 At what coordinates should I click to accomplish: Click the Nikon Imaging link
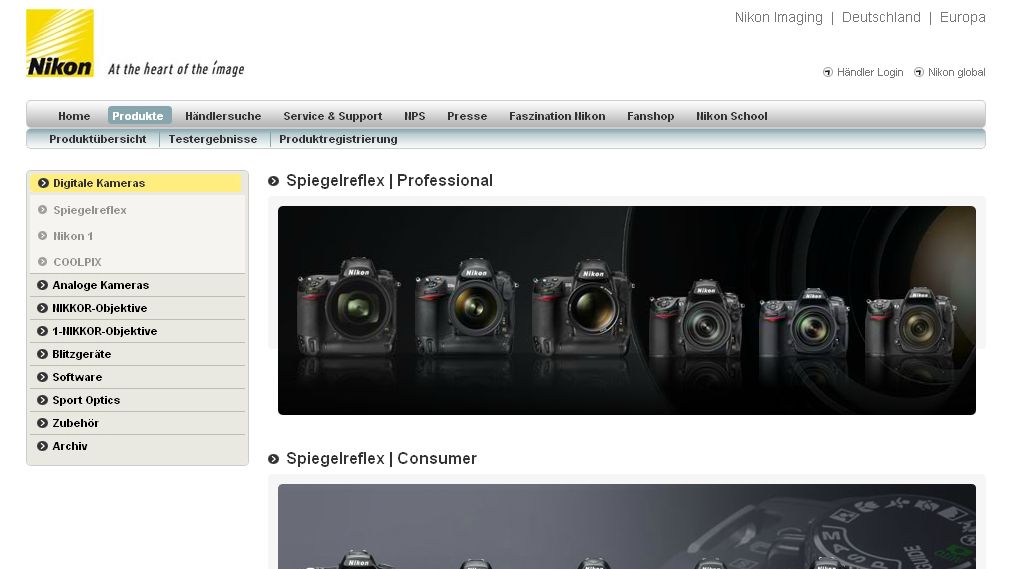[779, 17]
